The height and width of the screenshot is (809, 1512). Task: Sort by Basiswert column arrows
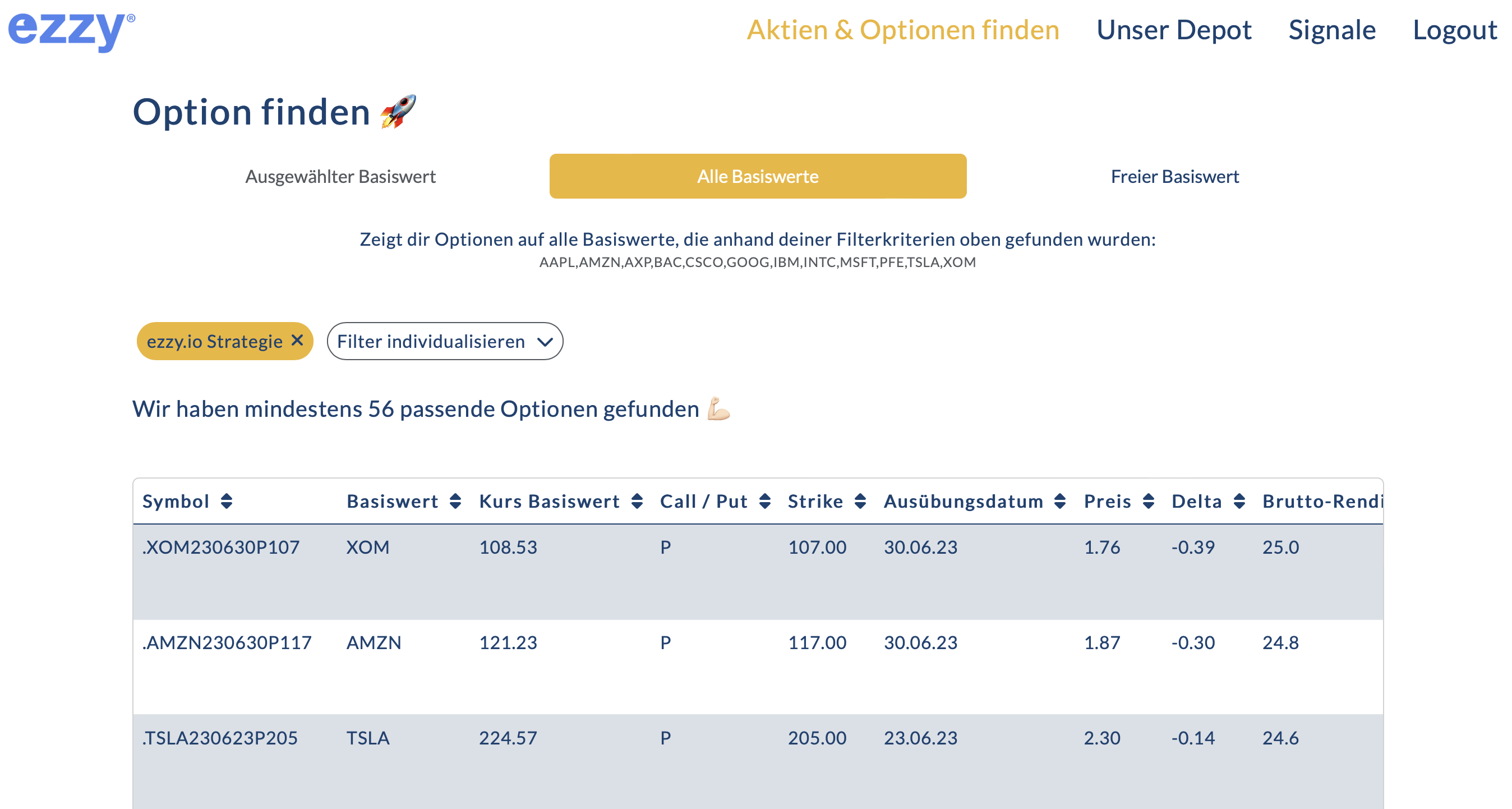coord(455,501)
